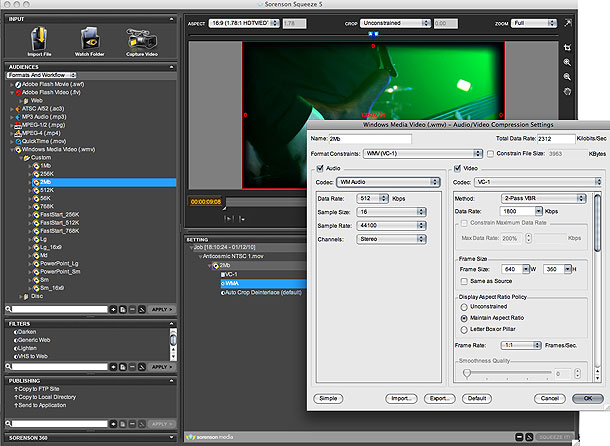610x446 pixels.
Task: Select the 512K preset in Custom
Action: coord(47,191)
